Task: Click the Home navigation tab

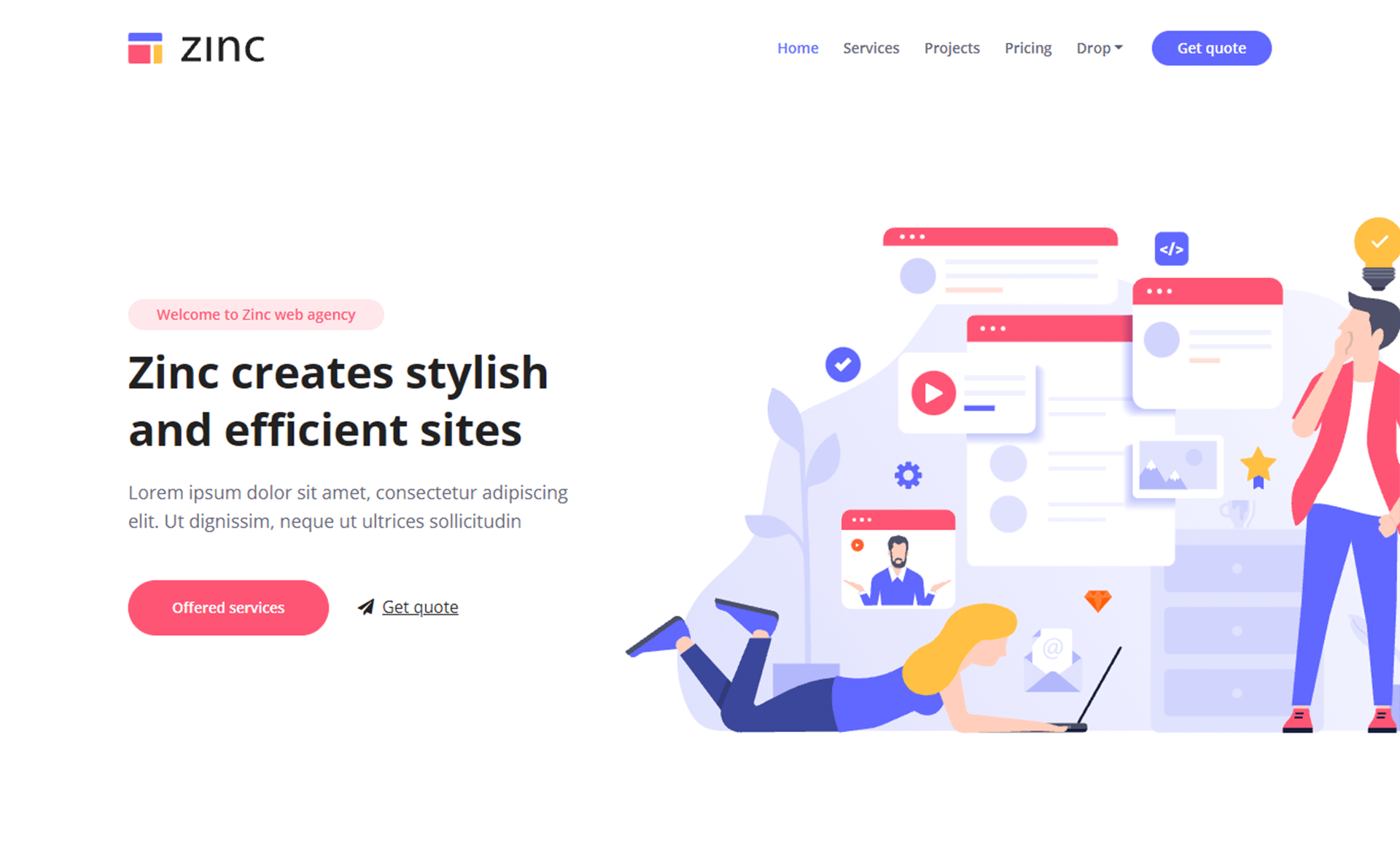Action: tap(796, 47)
